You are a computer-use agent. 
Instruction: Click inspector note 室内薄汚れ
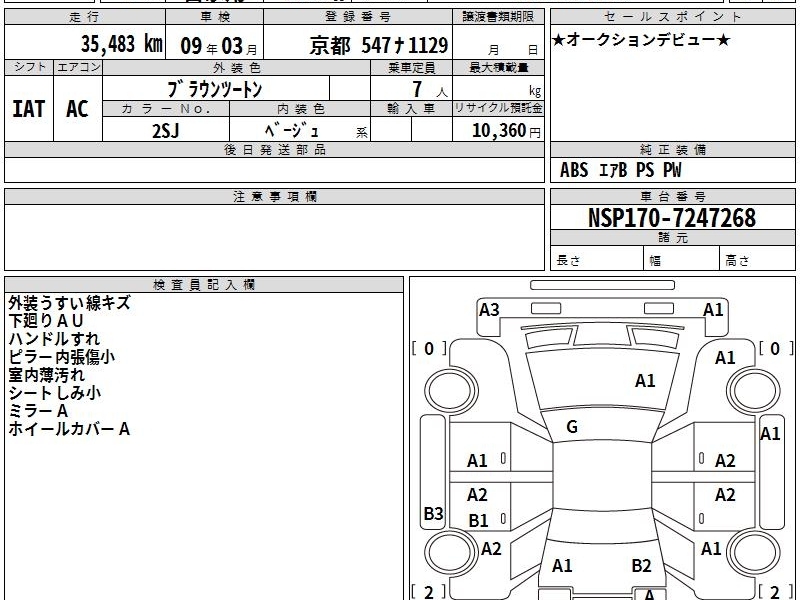(46, 375)
